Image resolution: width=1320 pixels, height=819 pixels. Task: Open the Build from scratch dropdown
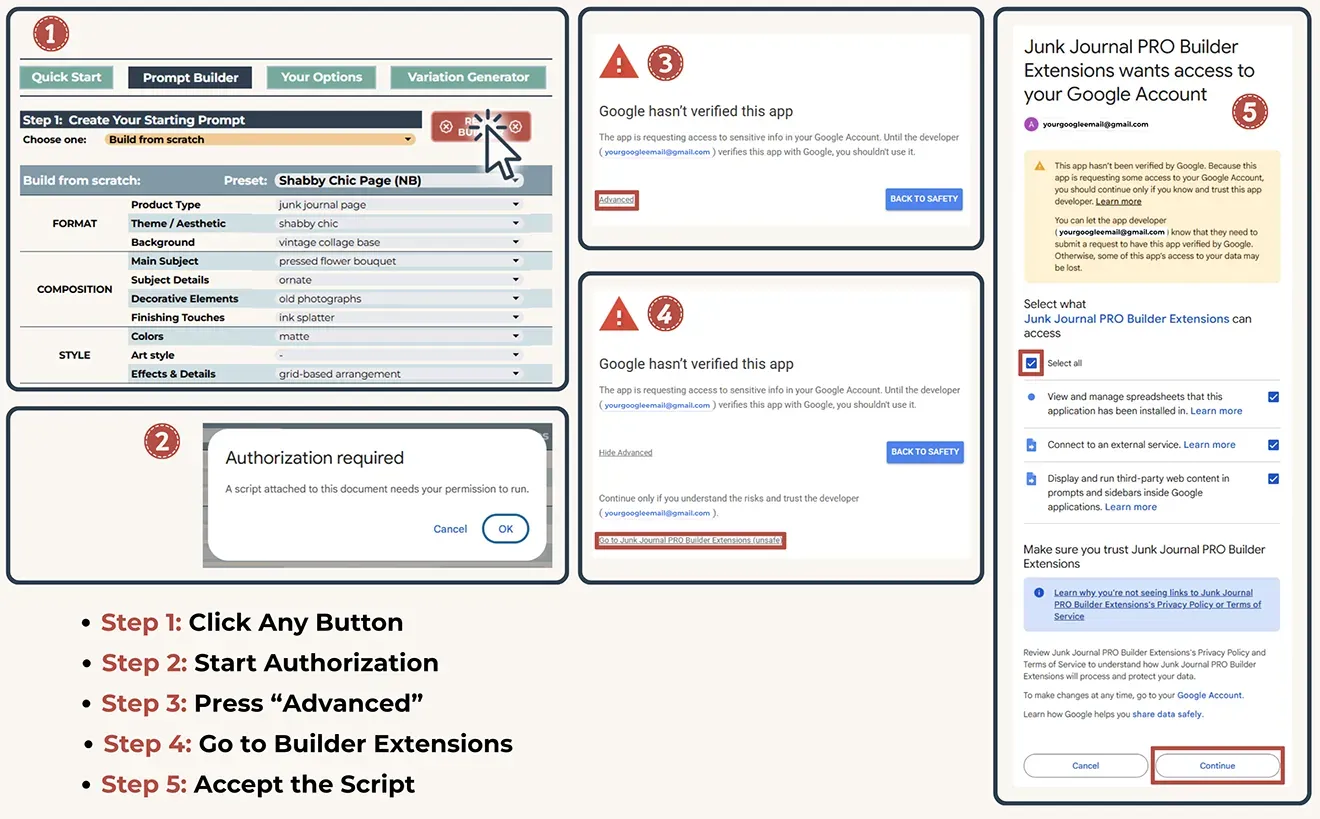coord(260,140)
